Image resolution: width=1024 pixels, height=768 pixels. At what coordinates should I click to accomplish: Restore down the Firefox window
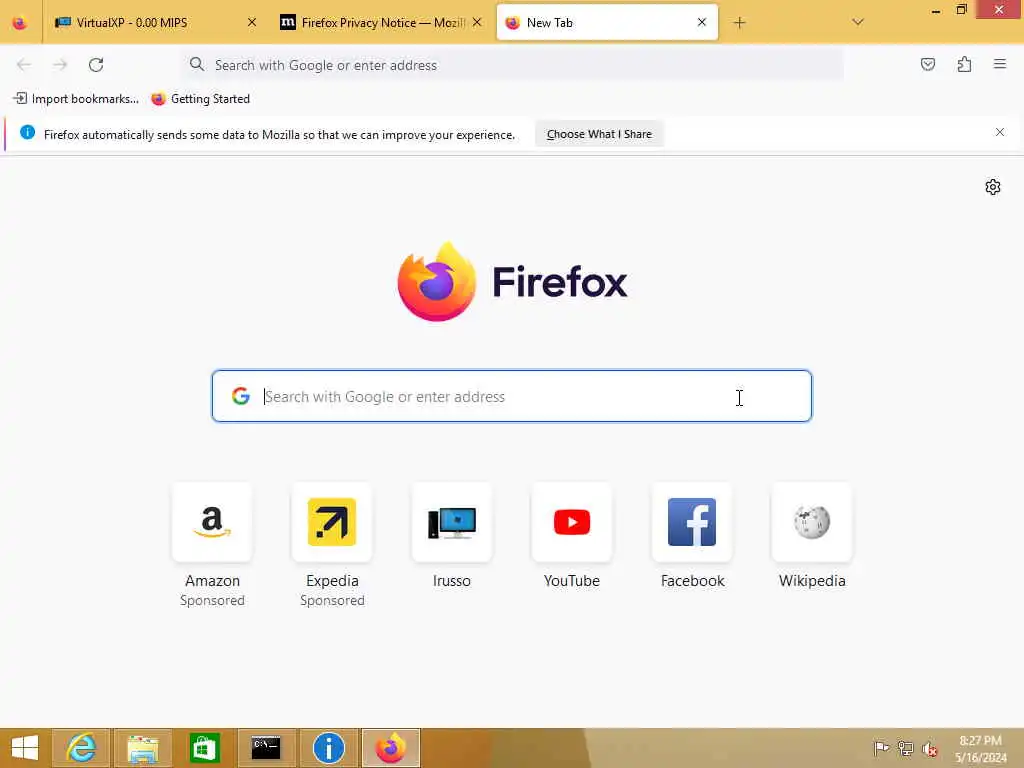click(961, 10)
